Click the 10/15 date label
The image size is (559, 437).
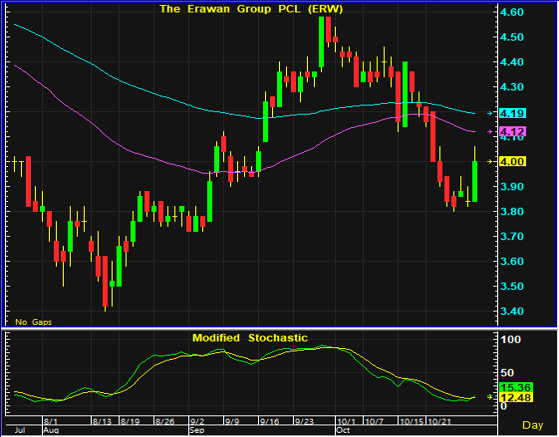pos(411,422)
